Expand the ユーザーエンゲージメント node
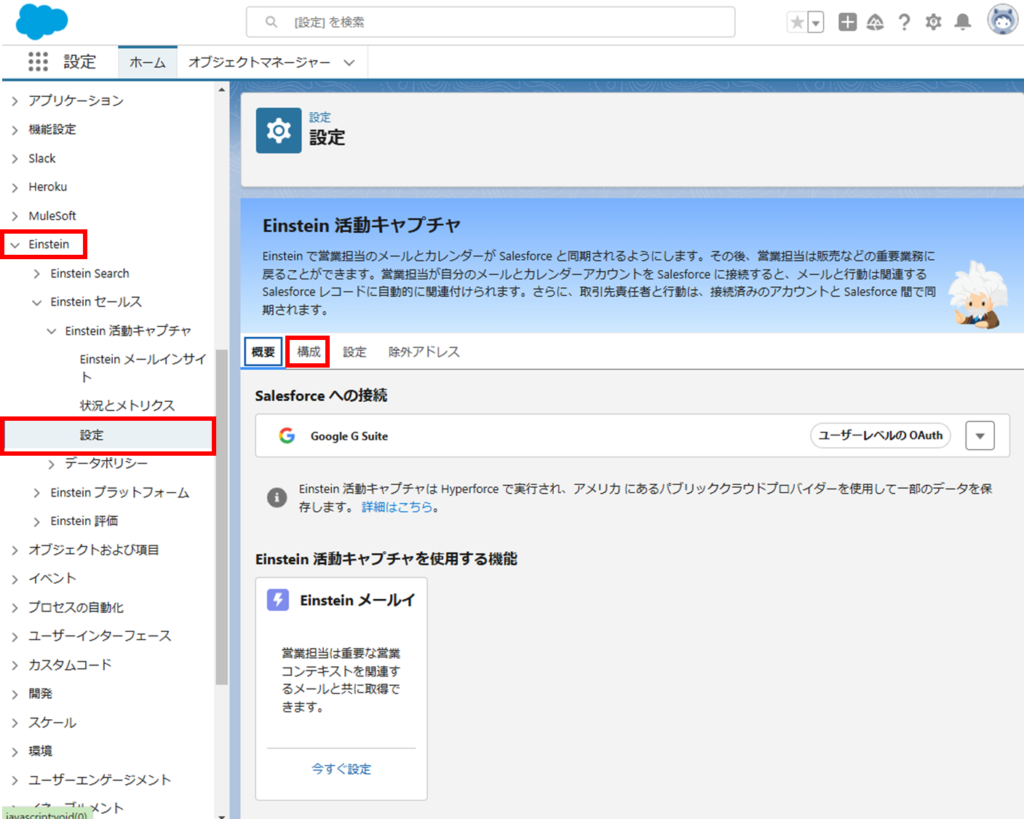1024x819 pixels. coord(14,780)
